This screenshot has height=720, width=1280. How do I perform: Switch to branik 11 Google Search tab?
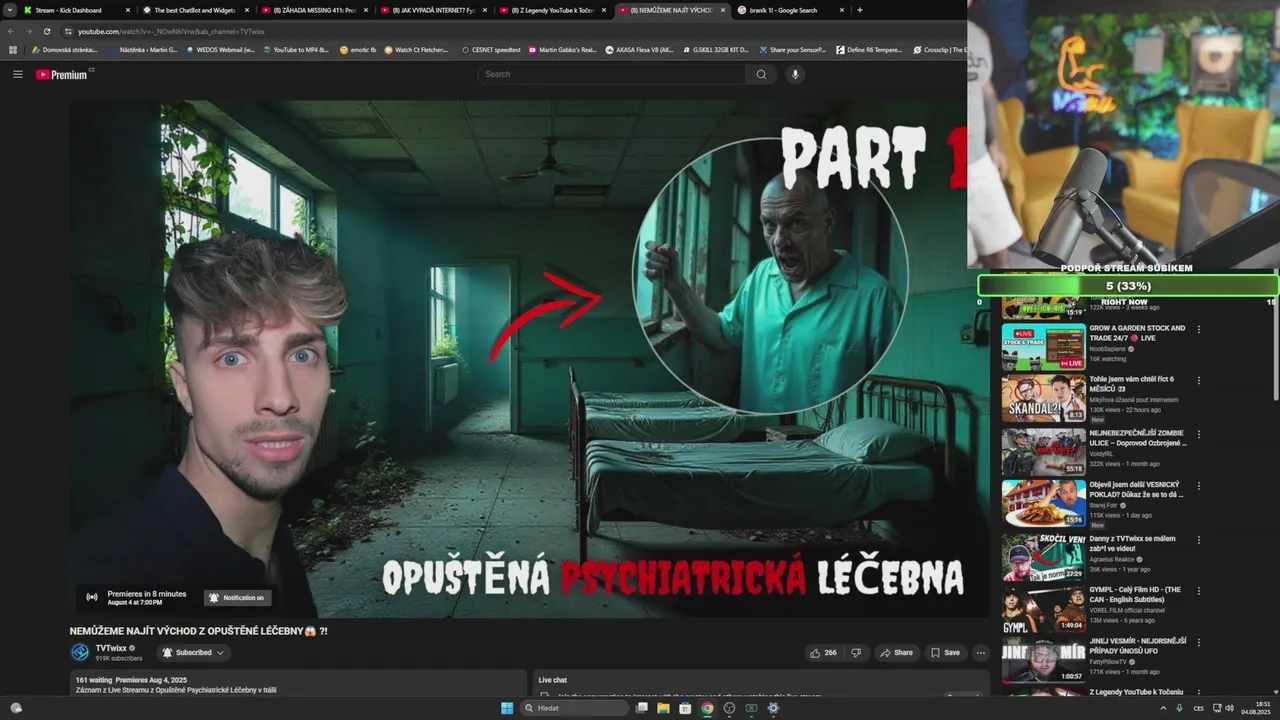pyautogui.click(x=790, y=10)
